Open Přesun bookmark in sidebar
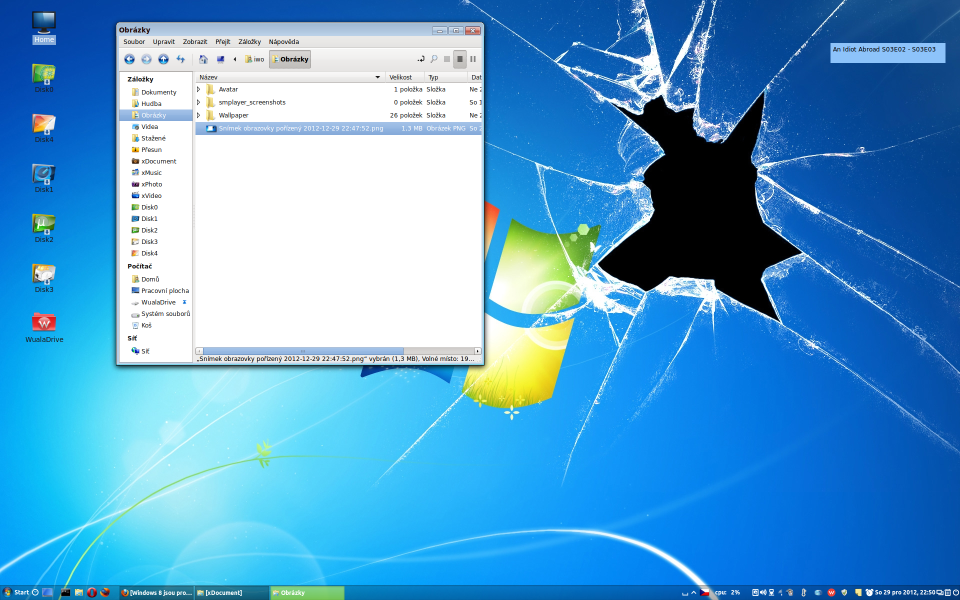The image size is (960, 600). pyautogui.click(x=156, y=149)
